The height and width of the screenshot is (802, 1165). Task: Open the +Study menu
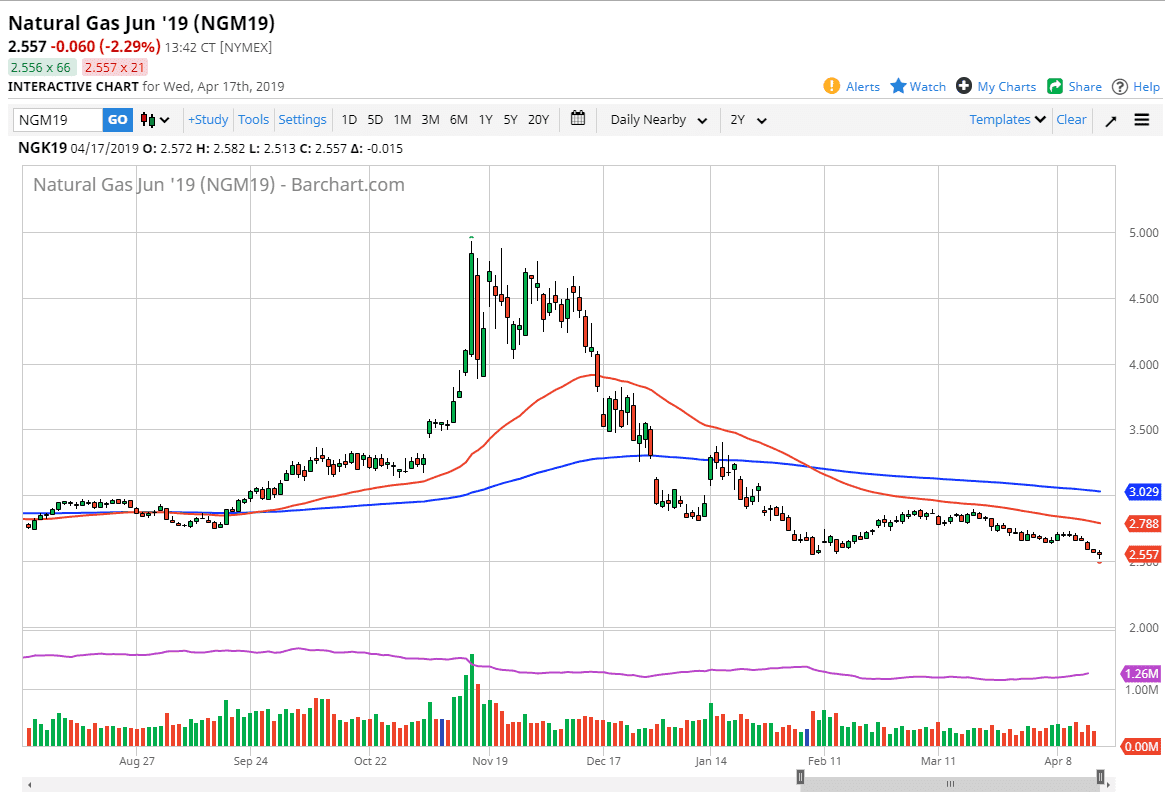coord(208,120)
